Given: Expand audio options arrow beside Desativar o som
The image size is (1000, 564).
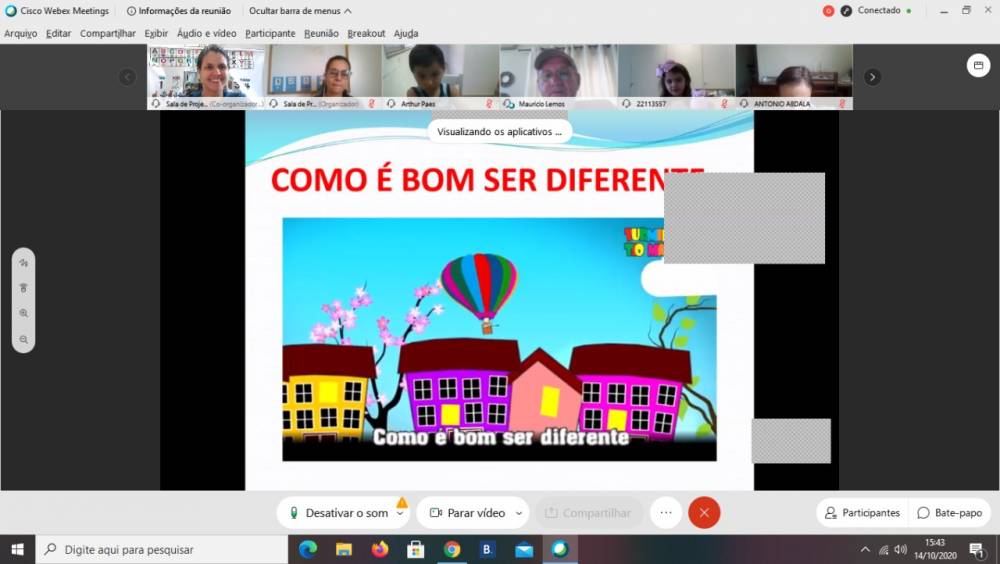Looking at the screenshot, I should click(x=400, y=513).
